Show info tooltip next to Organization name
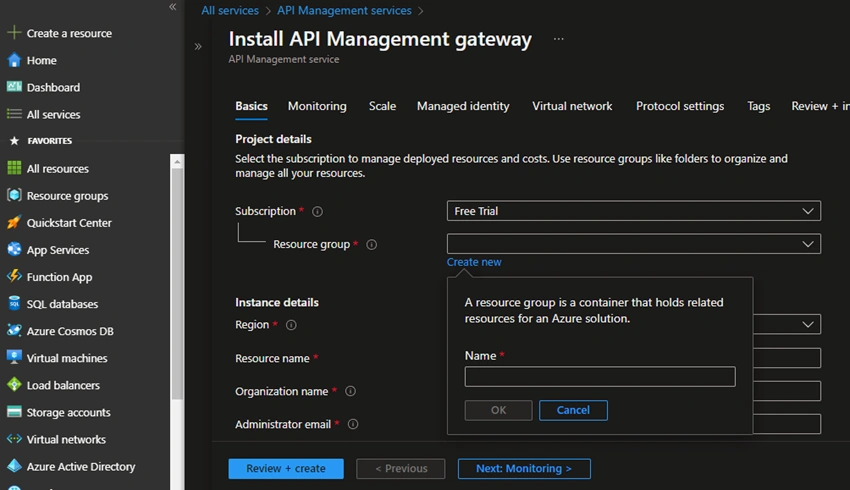 351,391
